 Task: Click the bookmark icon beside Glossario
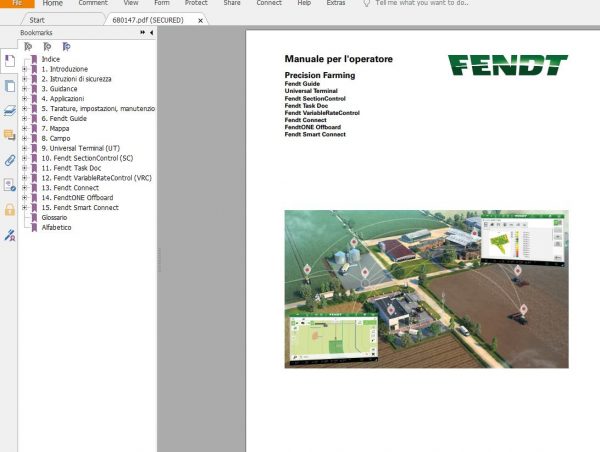click(x=34, y=217)
